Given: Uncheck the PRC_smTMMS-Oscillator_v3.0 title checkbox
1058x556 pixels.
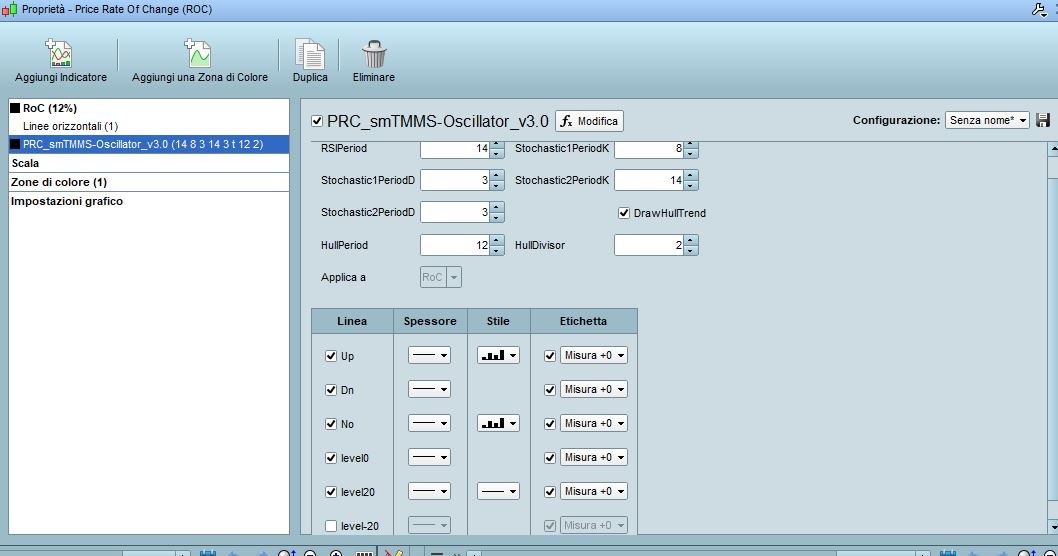Looking at the screenshot, I should [x=317, y=121].
